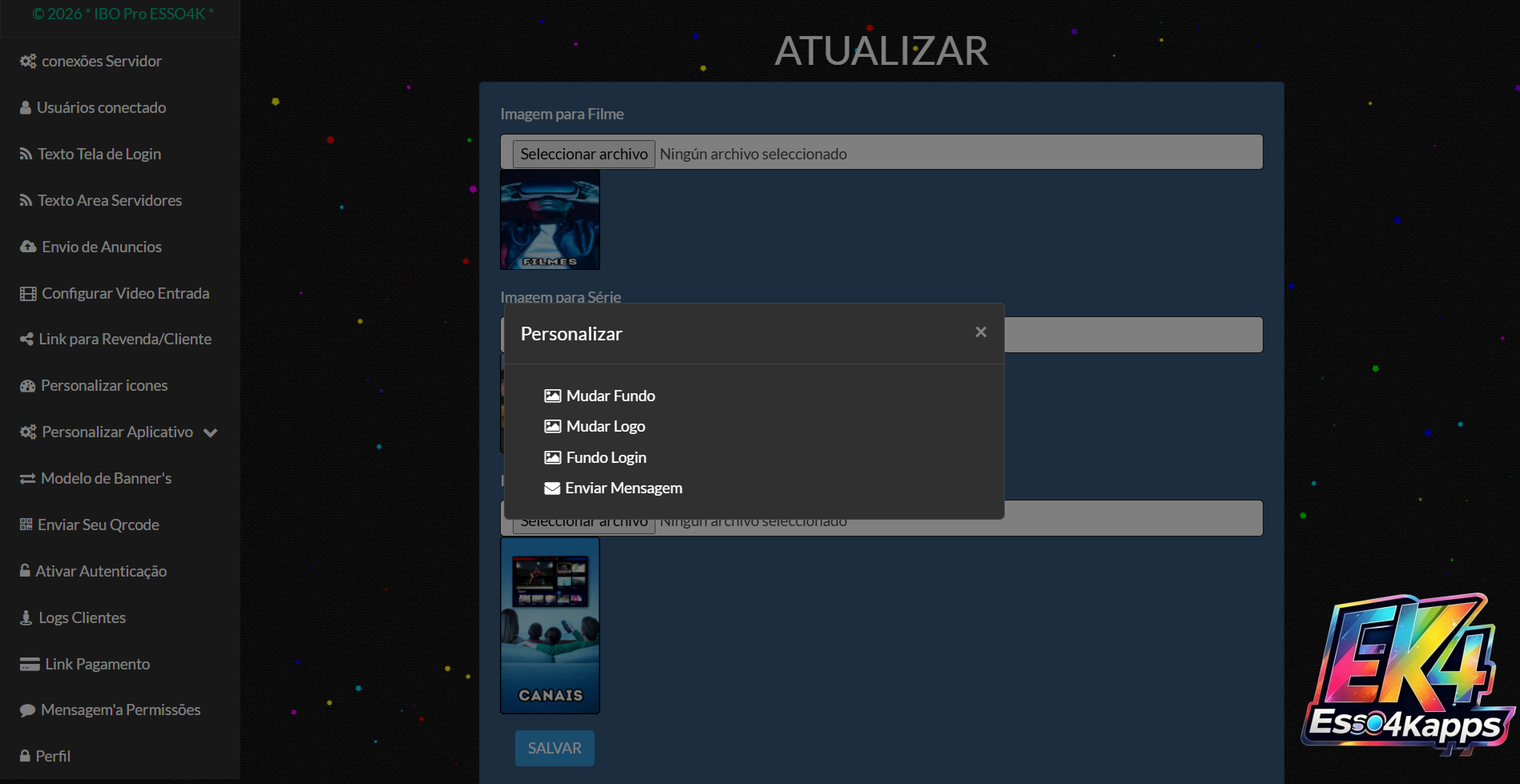Click the Imagem para Filme label
Image resolution: width=1520 pixels, height=784 pixels.
(562, 114)
